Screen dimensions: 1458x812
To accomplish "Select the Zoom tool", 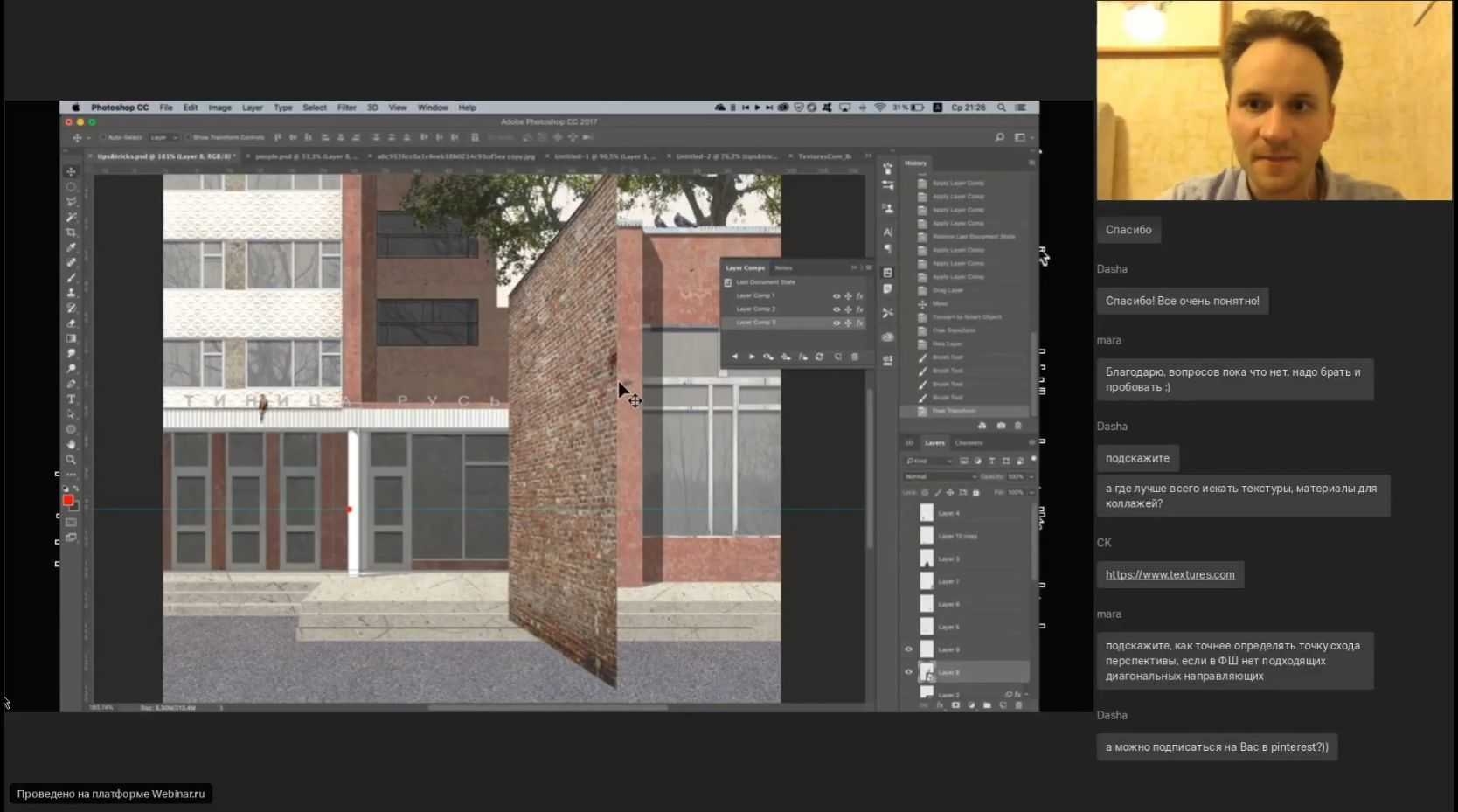I will [x=72, y=460].
